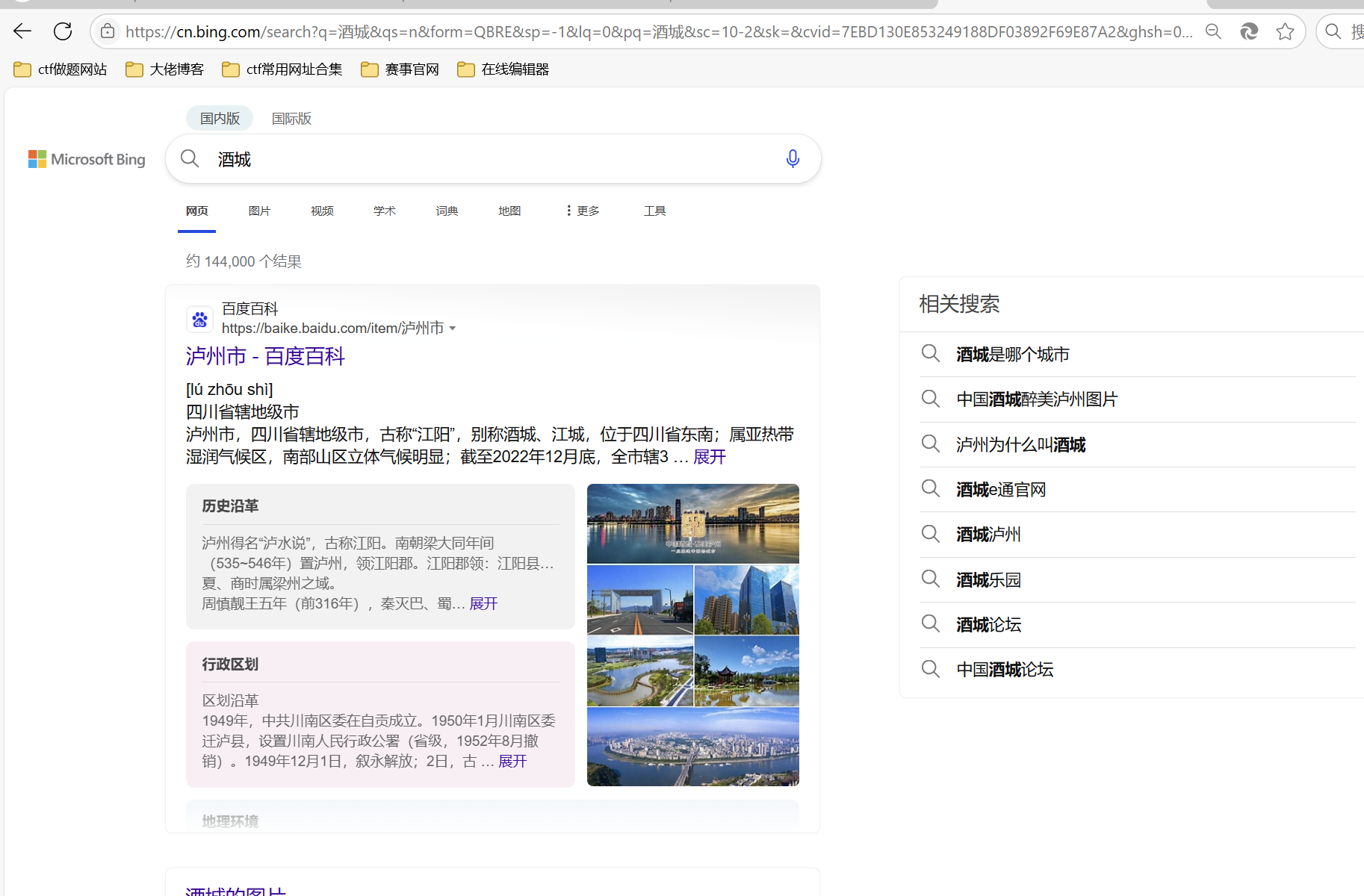The height and width of the screenshot is (896, 1364).
Task: Click the search icon in the top-right box
Action: click(x=1333, y=31)
